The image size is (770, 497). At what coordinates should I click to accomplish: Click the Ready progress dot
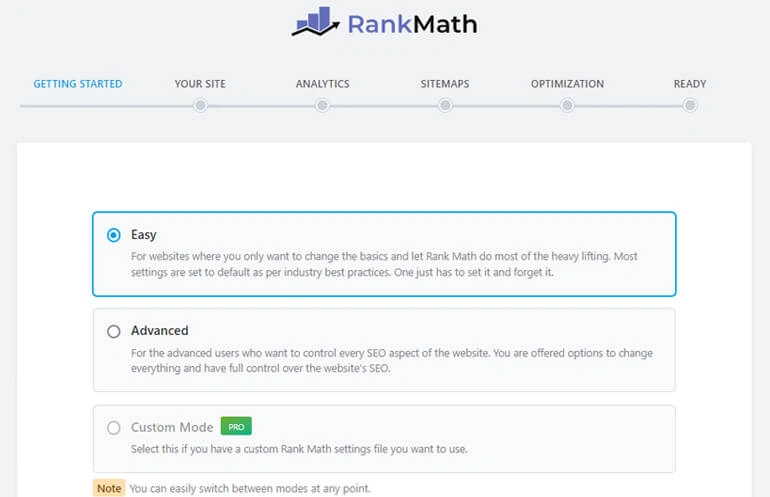(690, 105)
